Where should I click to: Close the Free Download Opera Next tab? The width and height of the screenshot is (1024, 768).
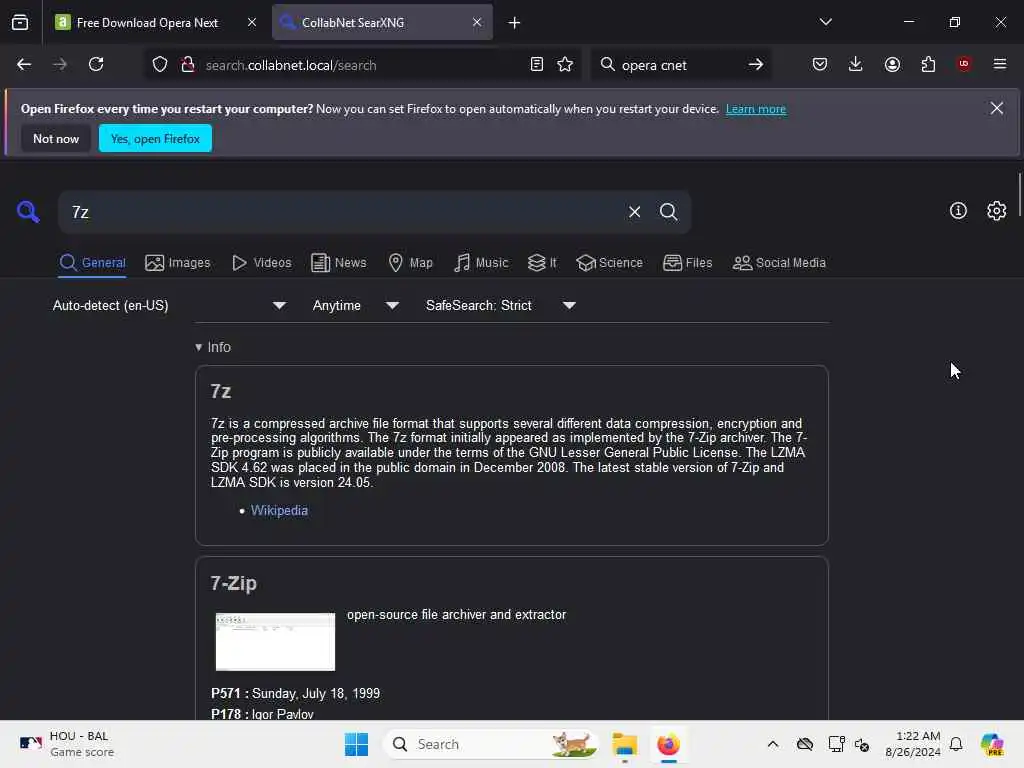pyautogui.click(x=252, y=22)
